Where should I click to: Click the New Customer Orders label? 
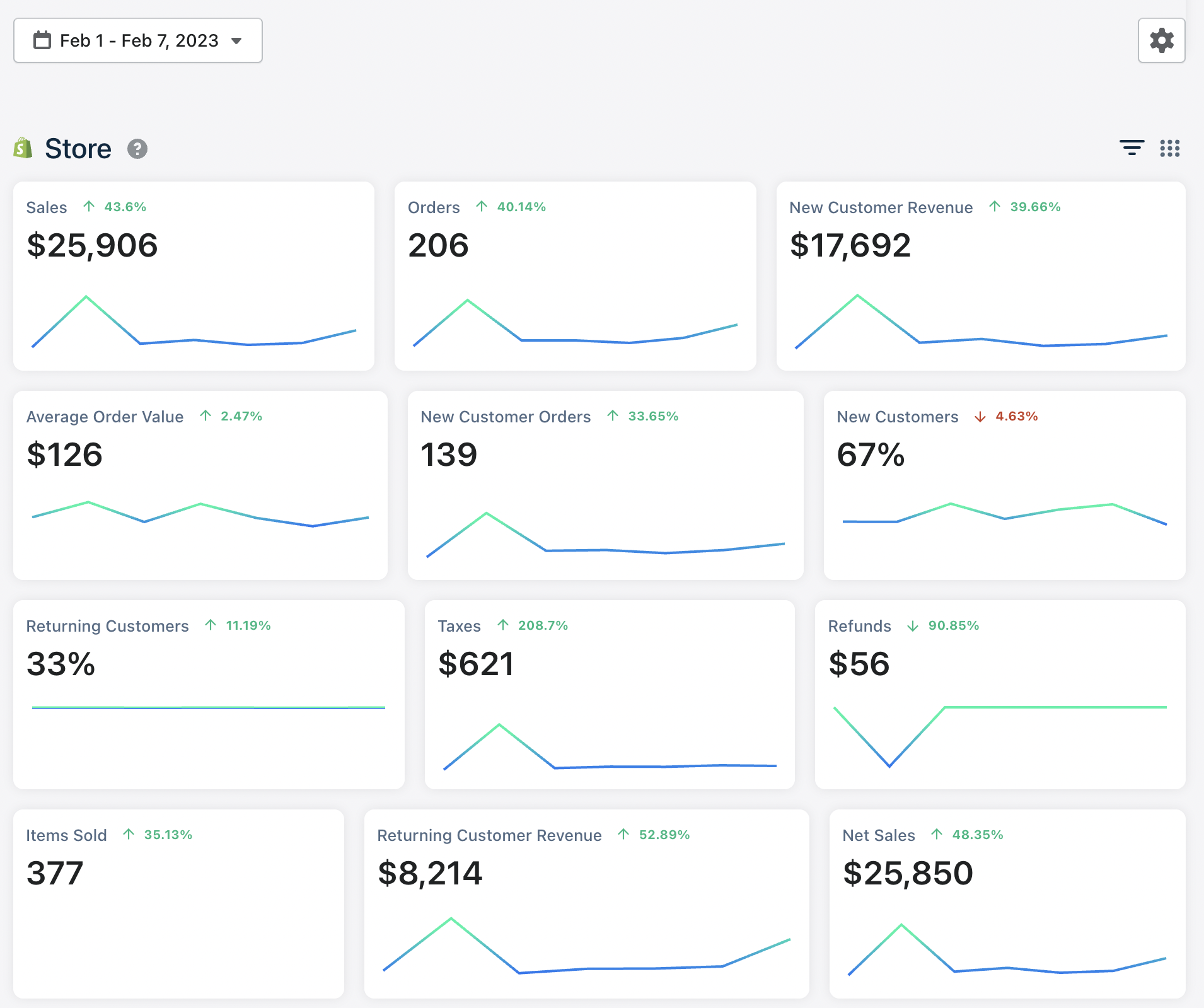(x=506, y=417)
